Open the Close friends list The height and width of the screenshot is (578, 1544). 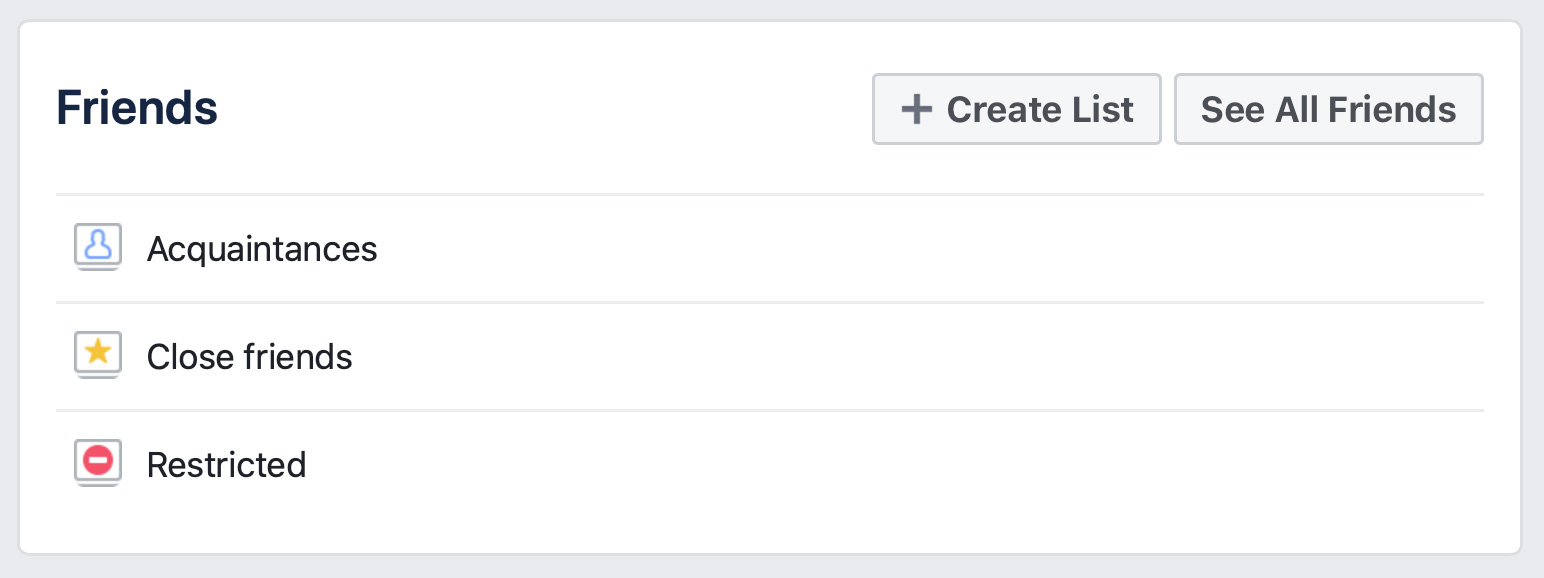(x=770, y=356)
